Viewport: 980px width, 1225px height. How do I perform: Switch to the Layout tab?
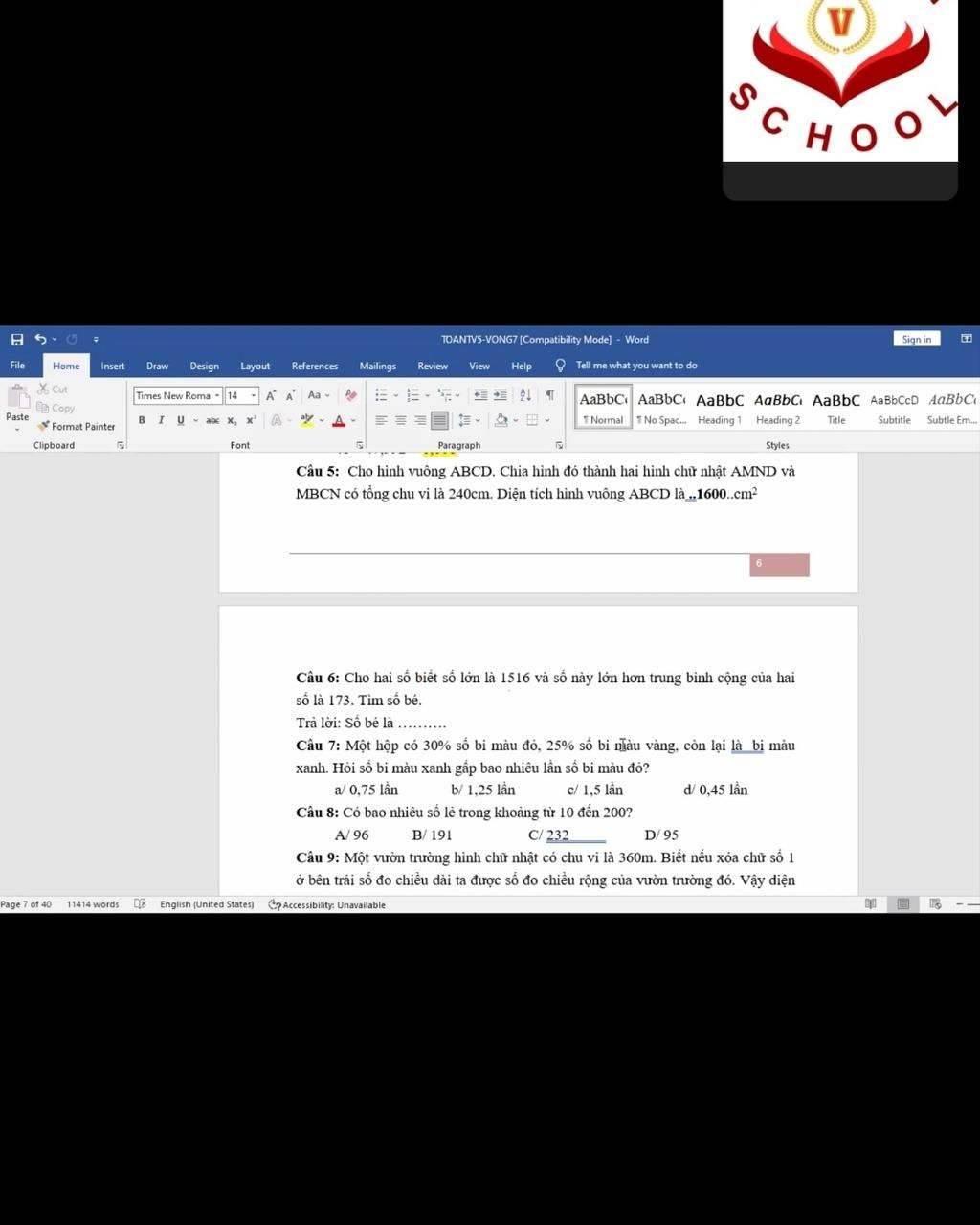coord(255,366)
